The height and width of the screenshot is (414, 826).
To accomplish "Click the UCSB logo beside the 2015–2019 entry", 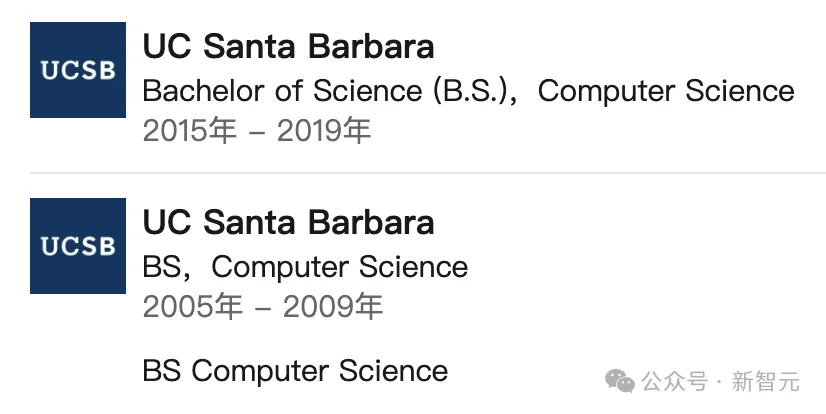I will (78, 70).
